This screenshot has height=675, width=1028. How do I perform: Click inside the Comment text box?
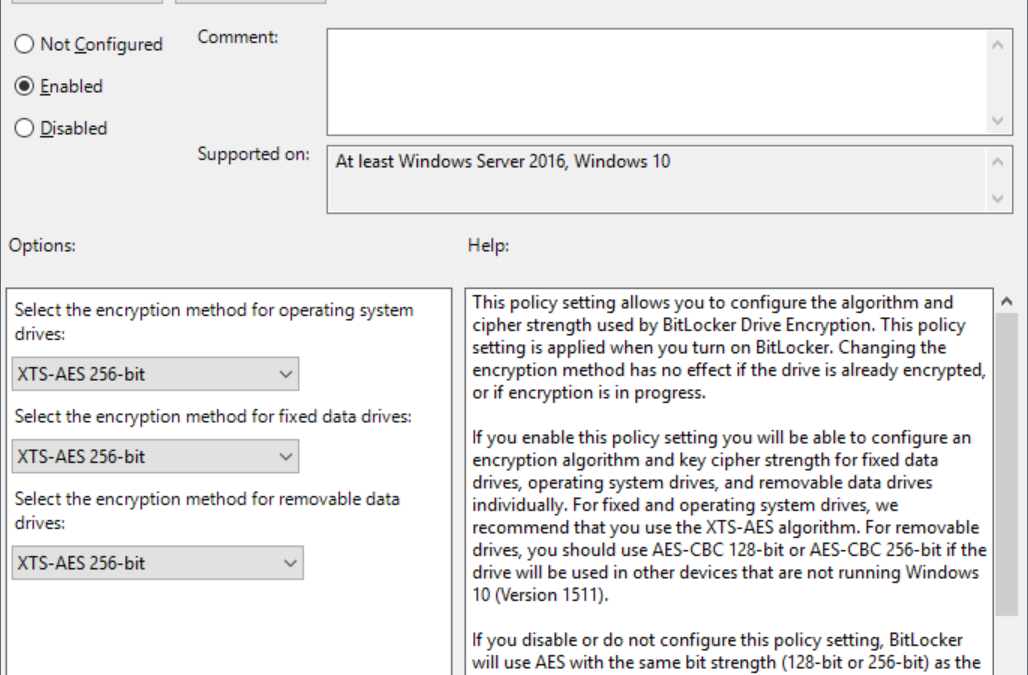[x=656, y=82]
